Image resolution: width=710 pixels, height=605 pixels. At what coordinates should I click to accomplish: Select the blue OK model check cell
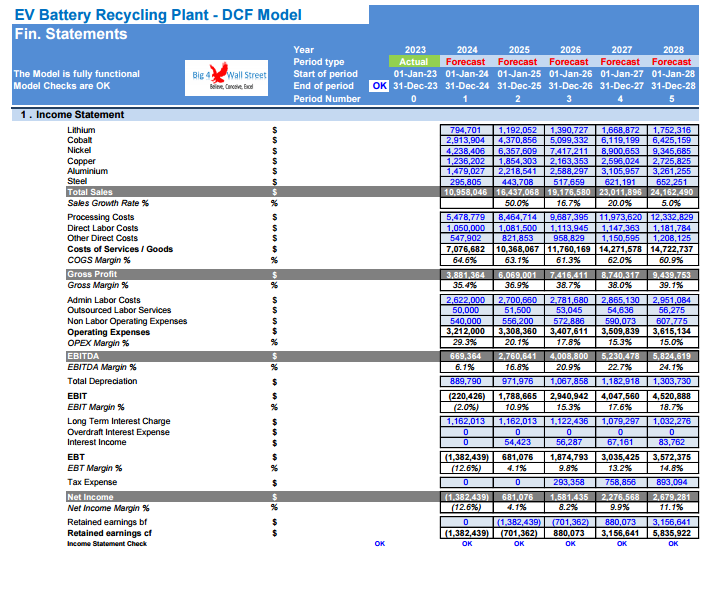pos(379,86)
